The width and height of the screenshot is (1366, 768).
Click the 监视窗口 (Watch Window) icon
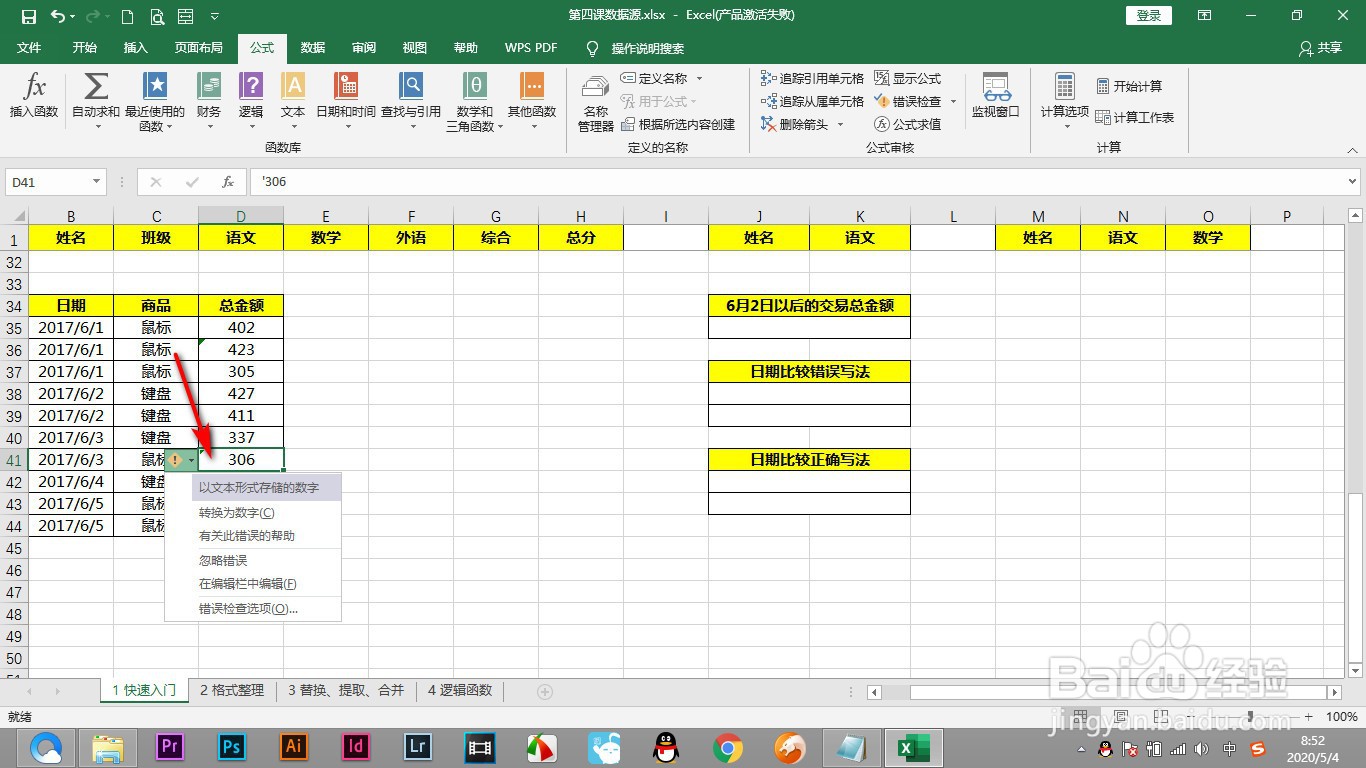[x=995, y=97]
